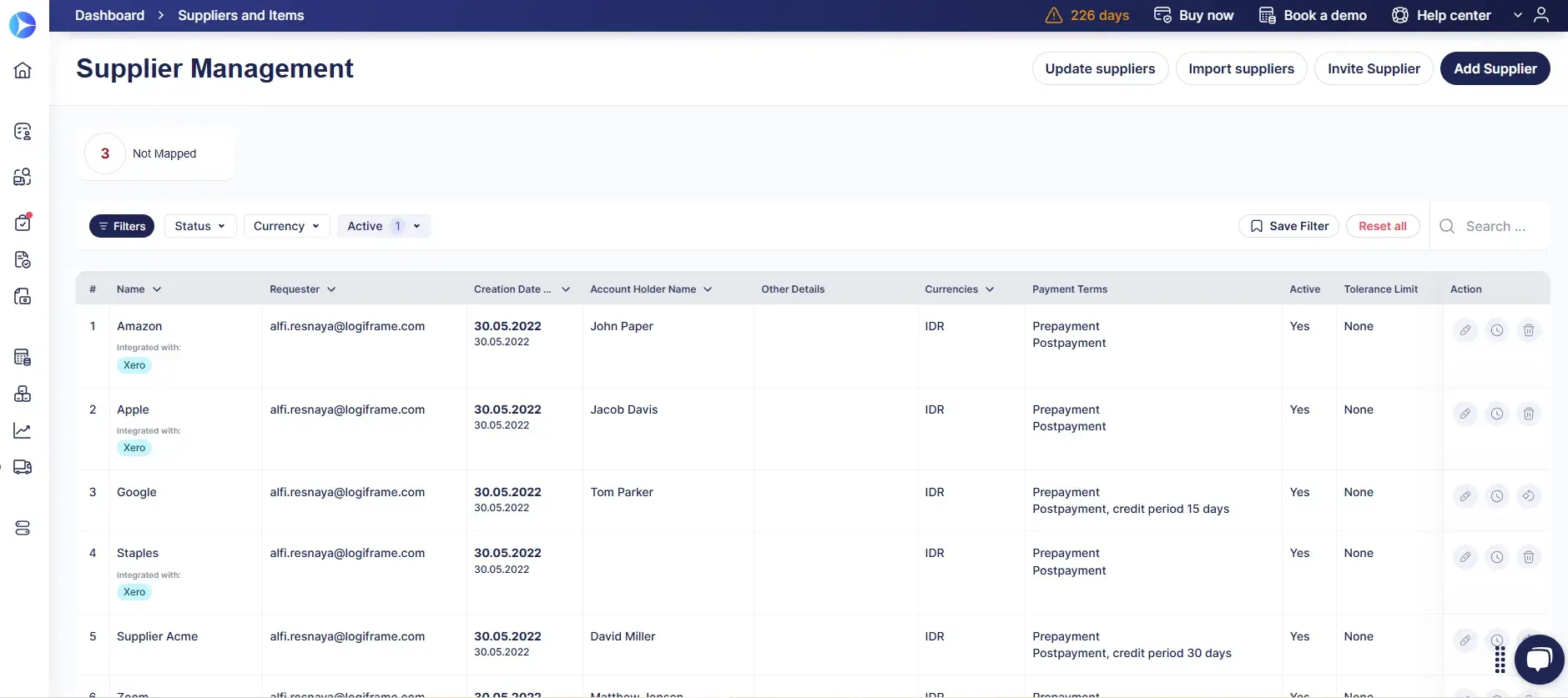Open the stacked toggles settings sidebar icon
The image size is (1568, 698).
tap(23, 528)
